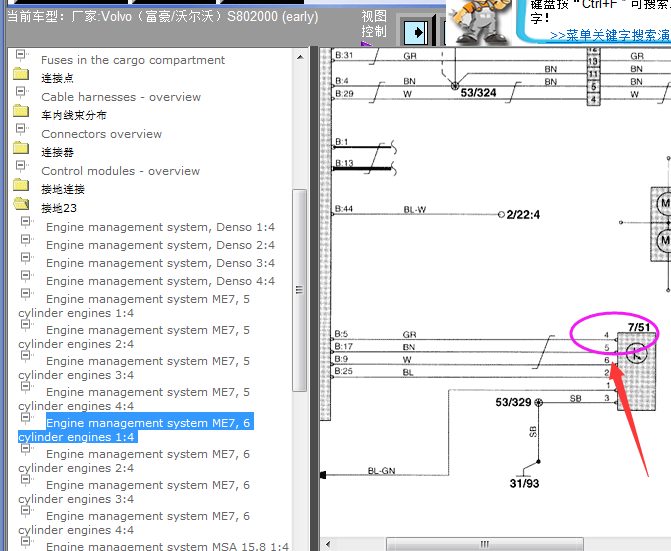
Task: Click the 视图控制 label
Action: [374, 24]
